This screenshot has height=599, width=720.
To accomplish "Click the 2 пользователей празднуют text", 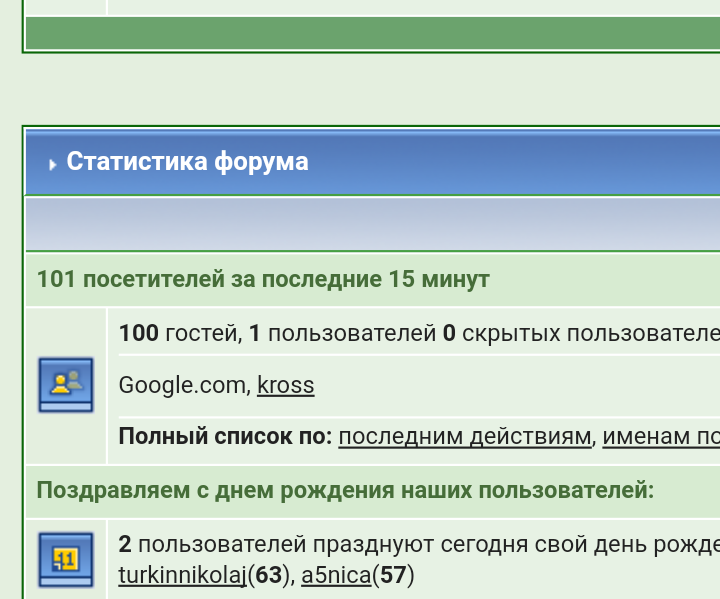I will point(400,545).
